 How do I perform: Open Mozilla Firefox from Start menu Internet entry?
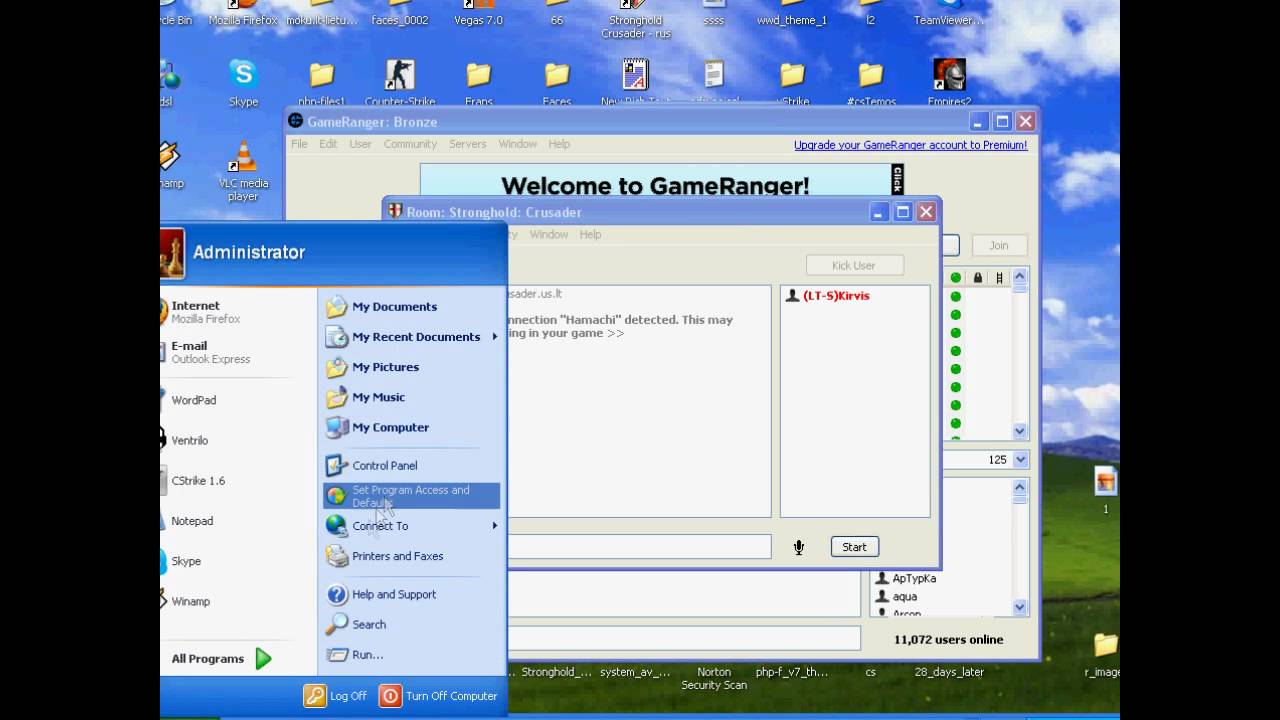[205, 312]
